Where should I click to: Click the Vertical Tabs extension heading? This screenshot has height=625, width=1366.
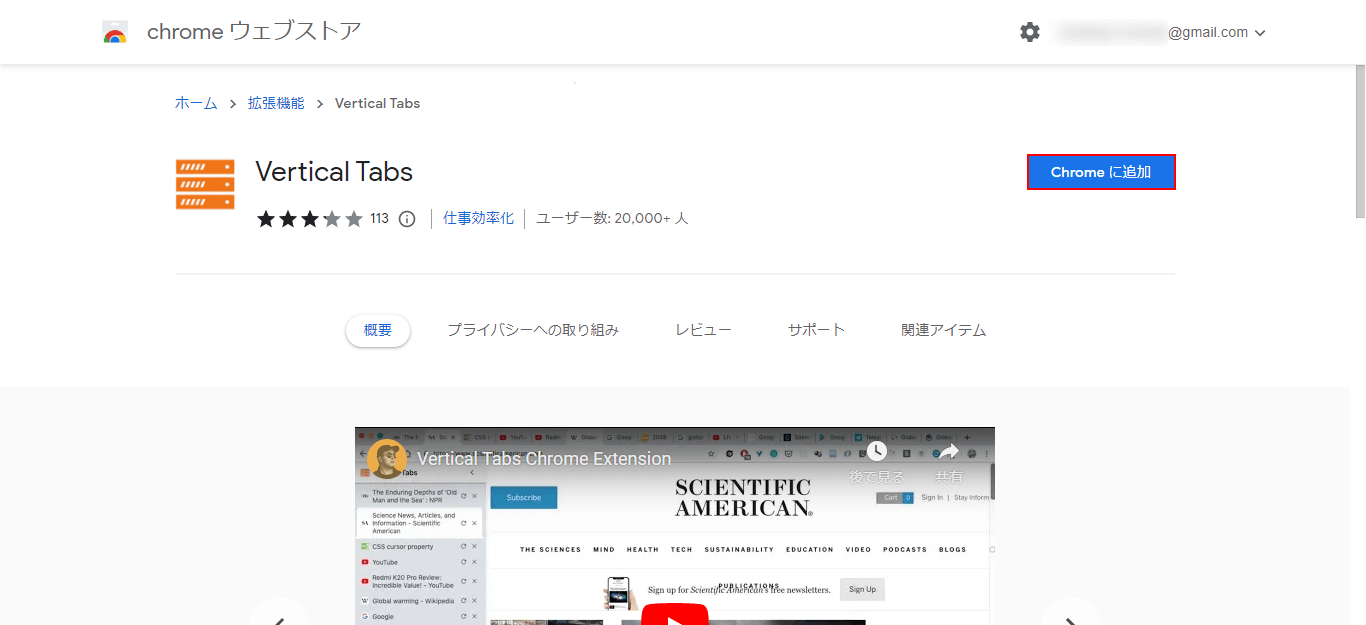334,172
